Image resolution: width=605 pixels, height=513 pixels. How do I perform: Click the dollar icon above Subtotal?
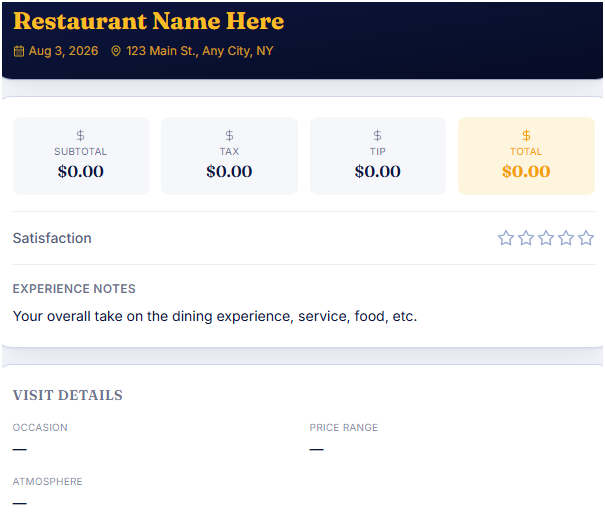pyautogui.click(x=80, y=135)
